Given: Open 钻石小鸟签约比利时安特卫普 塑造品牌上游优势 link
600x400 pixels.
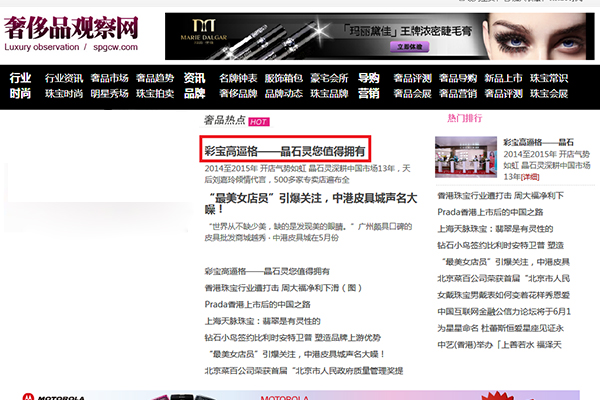Looking at the screenshot, I should (x=293, y=338).
